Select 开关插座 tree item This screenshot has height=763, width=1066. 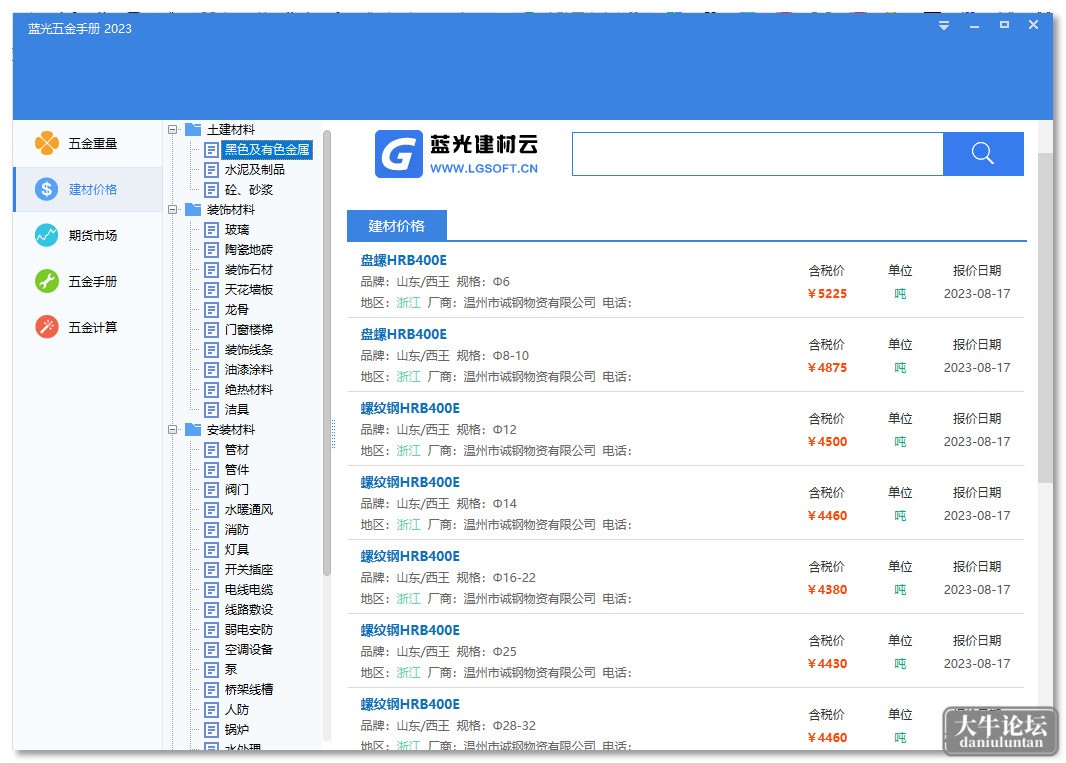pos(249,570)
